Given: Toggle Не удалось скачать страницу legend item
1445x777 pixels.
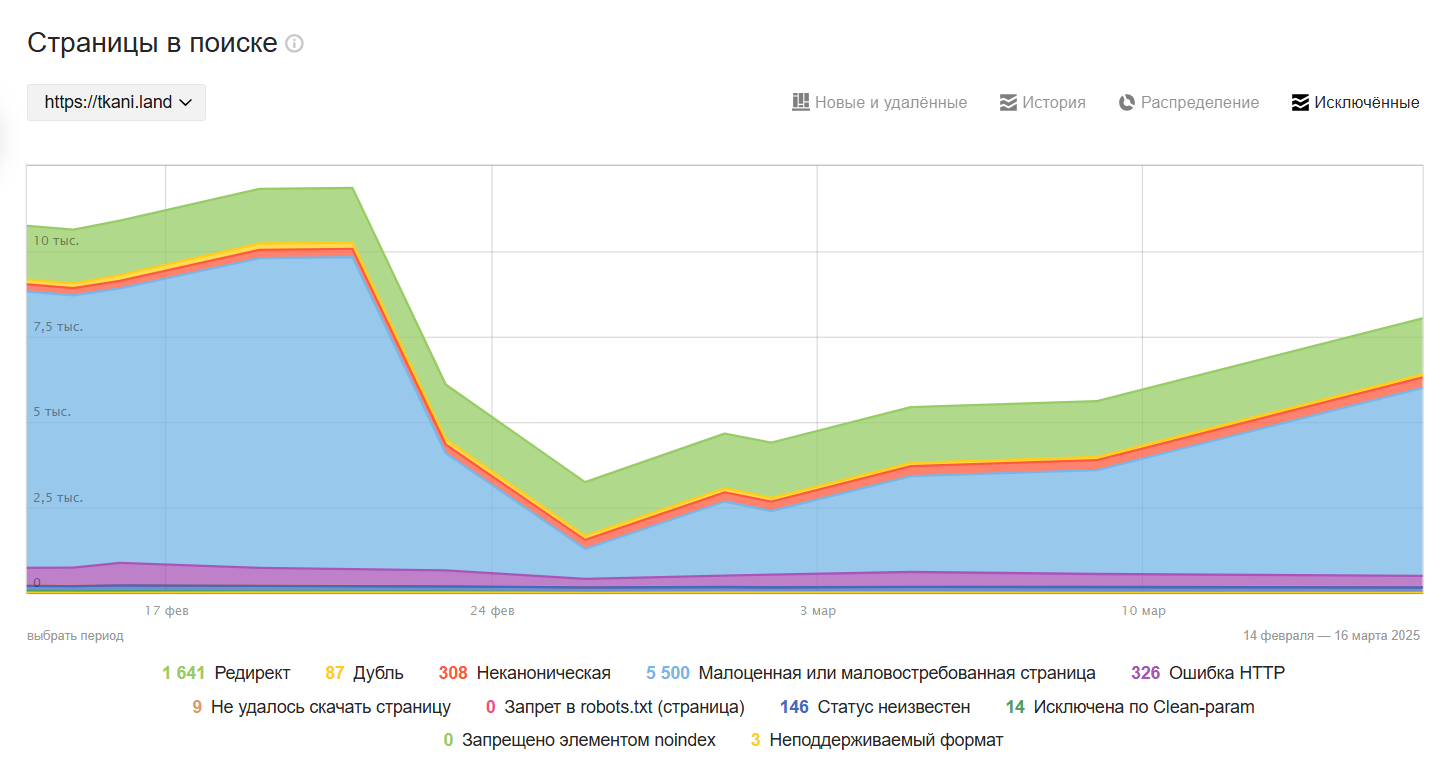Looking at the screenshot, I should click(330, 707).
